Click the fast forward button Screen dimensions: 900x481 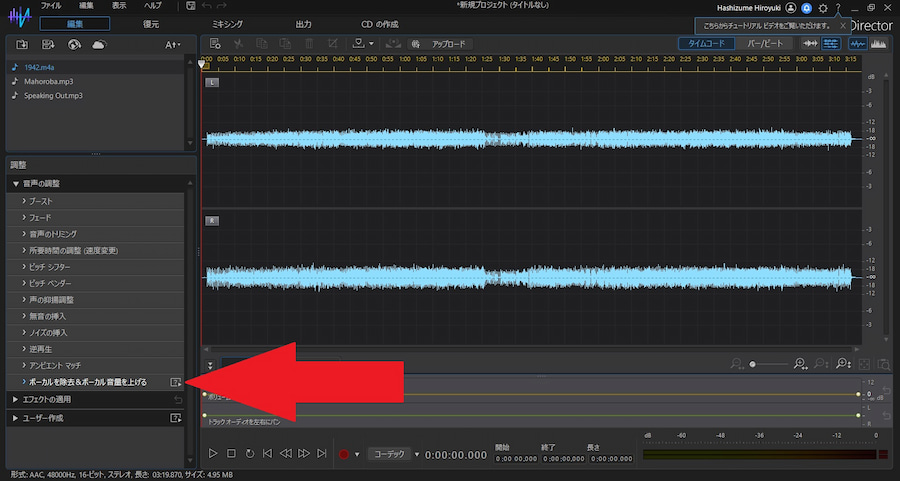point(304,454)
